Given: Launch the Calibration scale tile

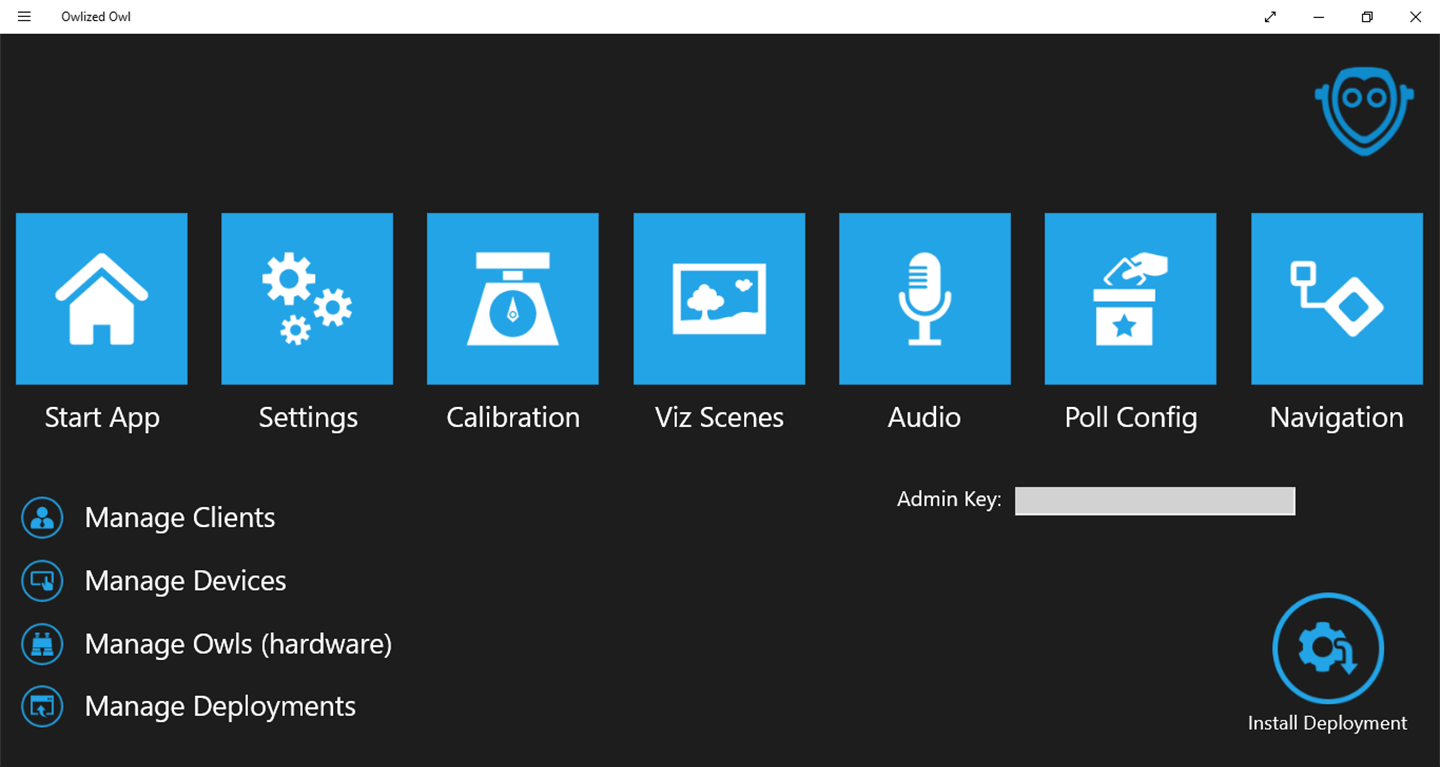Looking at the screenshot, I should pyautogui.click(x=513, y=298).
